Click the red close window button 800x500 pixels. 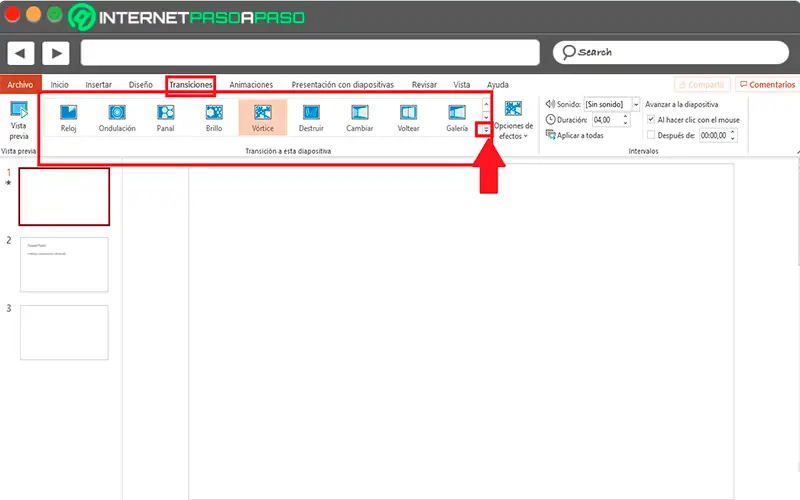(x=12, y=14)
